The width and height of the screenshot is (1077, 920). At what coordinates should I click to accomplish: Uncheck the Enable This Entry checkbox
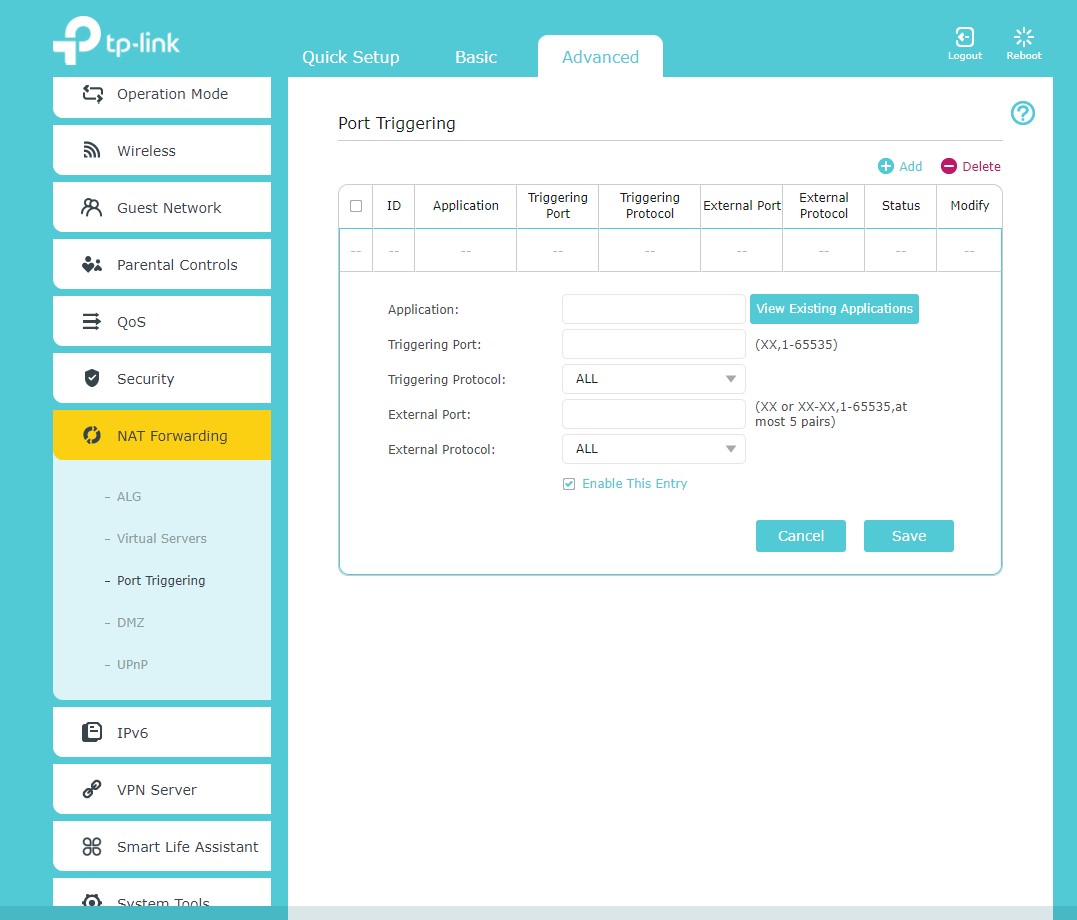pos(569,484)
